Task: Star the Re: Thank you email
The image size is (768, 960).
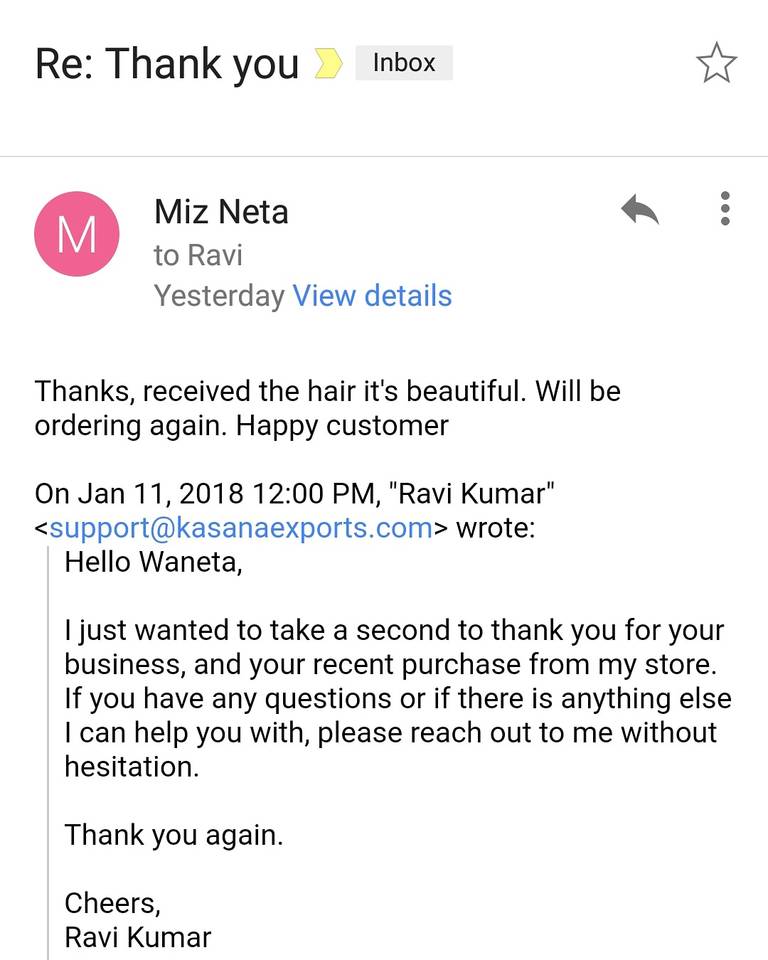Action: (x=716, y=65)
